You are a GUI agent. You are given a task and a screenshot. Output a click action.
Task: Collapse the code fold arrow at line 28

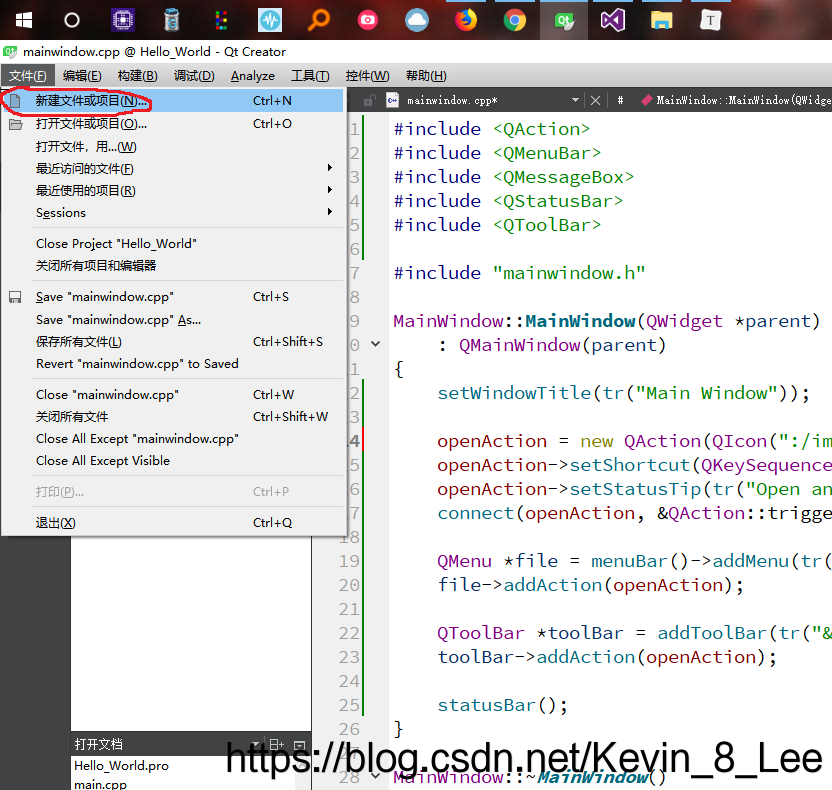[376, 776]
